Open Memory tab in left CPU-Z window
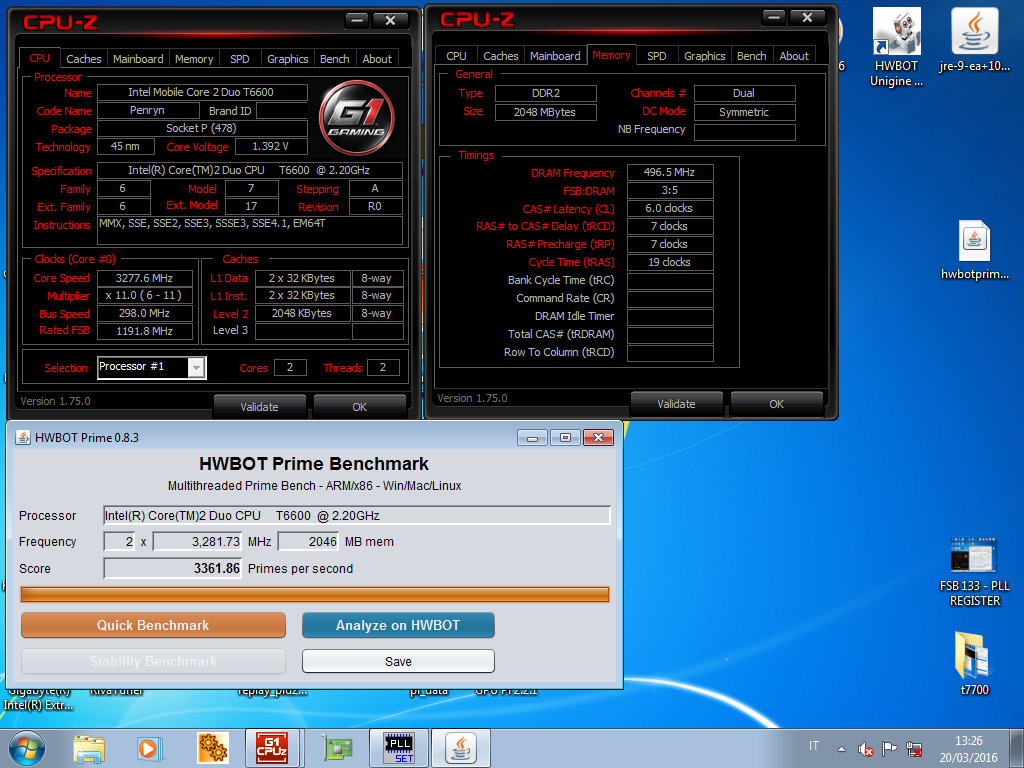Screen dimensions: 1024x768 (194, 59)
